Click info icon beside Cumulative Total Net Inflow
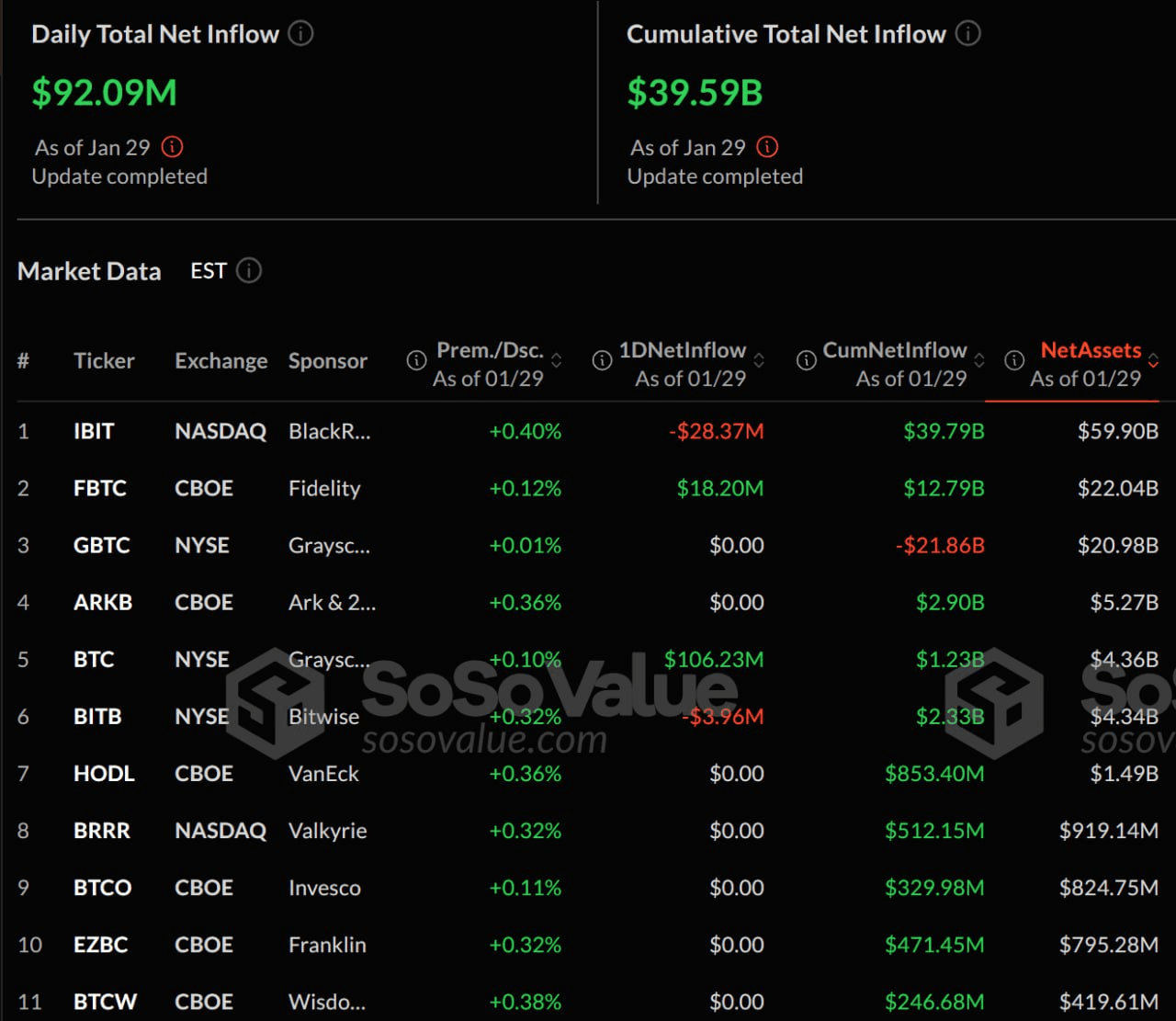This screenshot has height=1021, width=1176. [967, 34]
